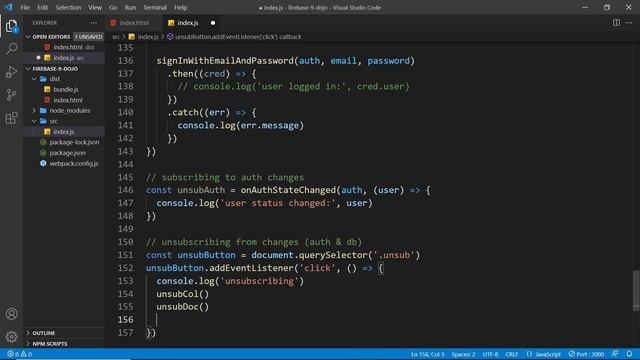Open the Edit menu
The width and height of the screenshot is (640, 360).
pos(42,7)
